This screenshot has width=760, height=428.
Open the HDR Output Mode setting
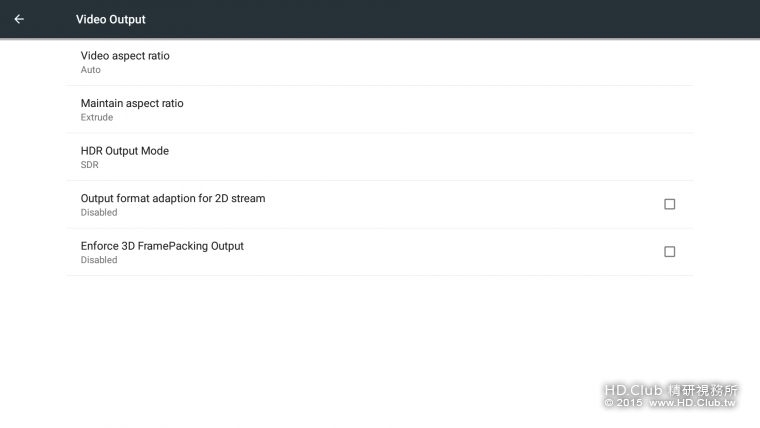tap(125, 151)
